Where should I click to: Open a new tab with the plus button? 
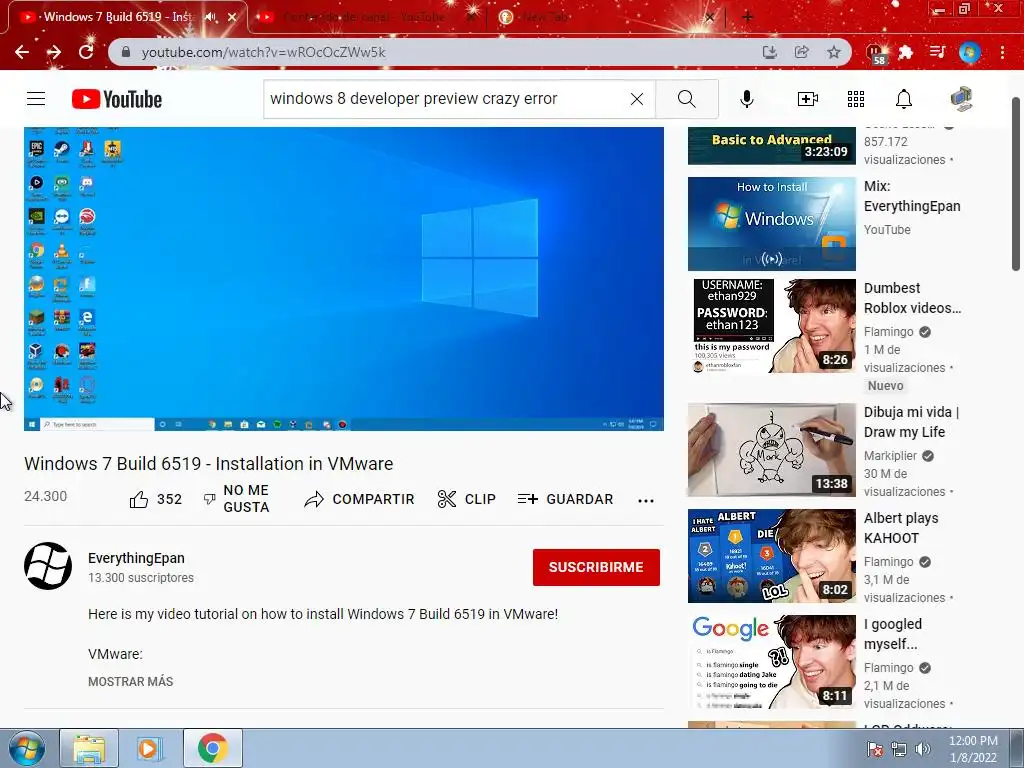coord(748,17)
